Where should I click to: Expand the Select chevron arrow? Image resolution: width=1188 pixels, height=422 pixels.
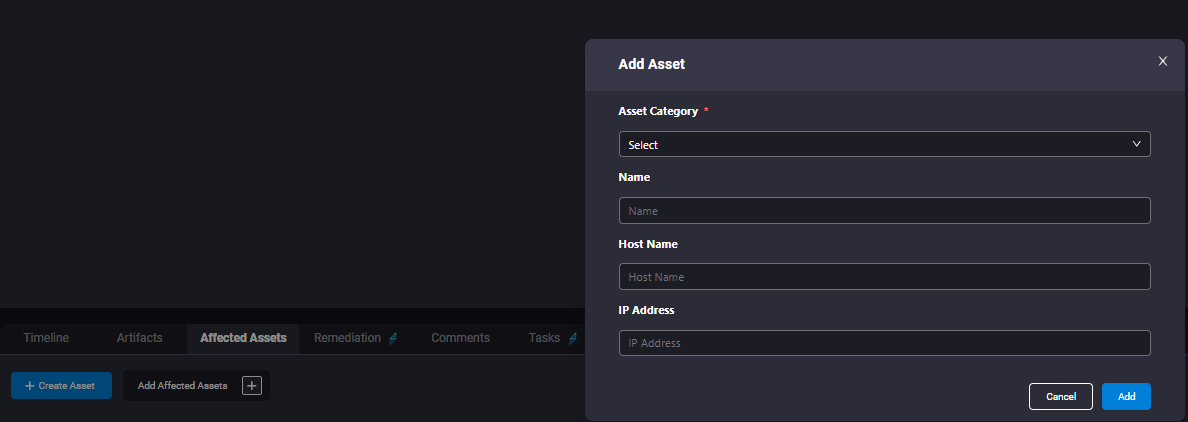(1136, 144)
